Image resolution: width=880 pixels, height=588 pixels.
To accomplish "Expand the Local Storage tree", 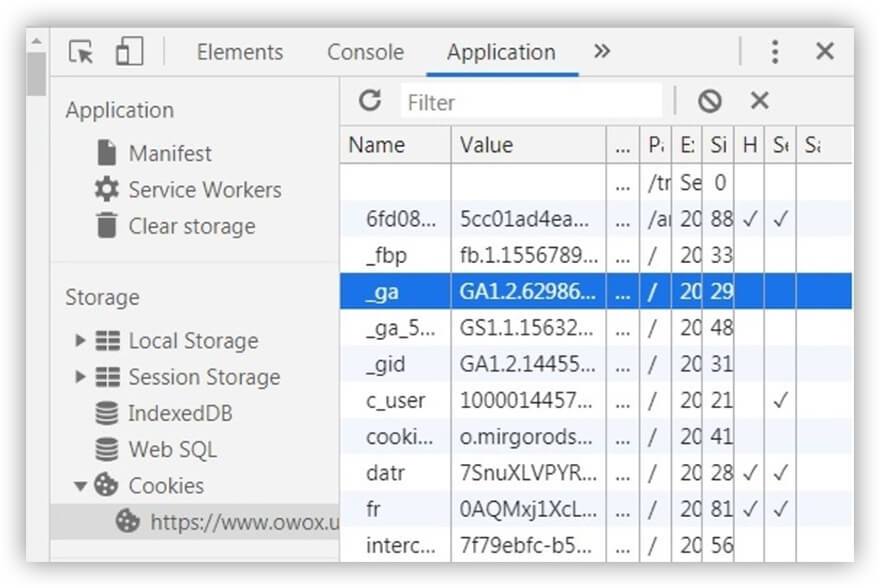I will pyautogui.click(x=80, y=341).
